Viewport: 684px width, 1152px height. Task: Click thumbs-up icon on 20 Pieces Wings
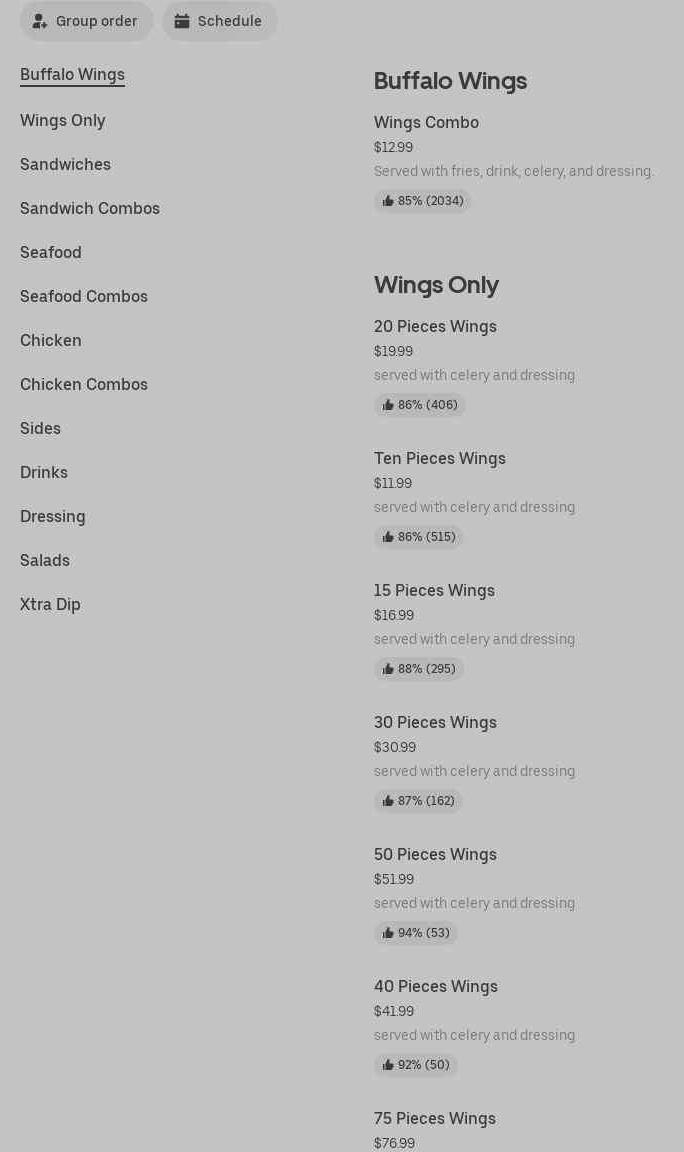tap(388, 405)
